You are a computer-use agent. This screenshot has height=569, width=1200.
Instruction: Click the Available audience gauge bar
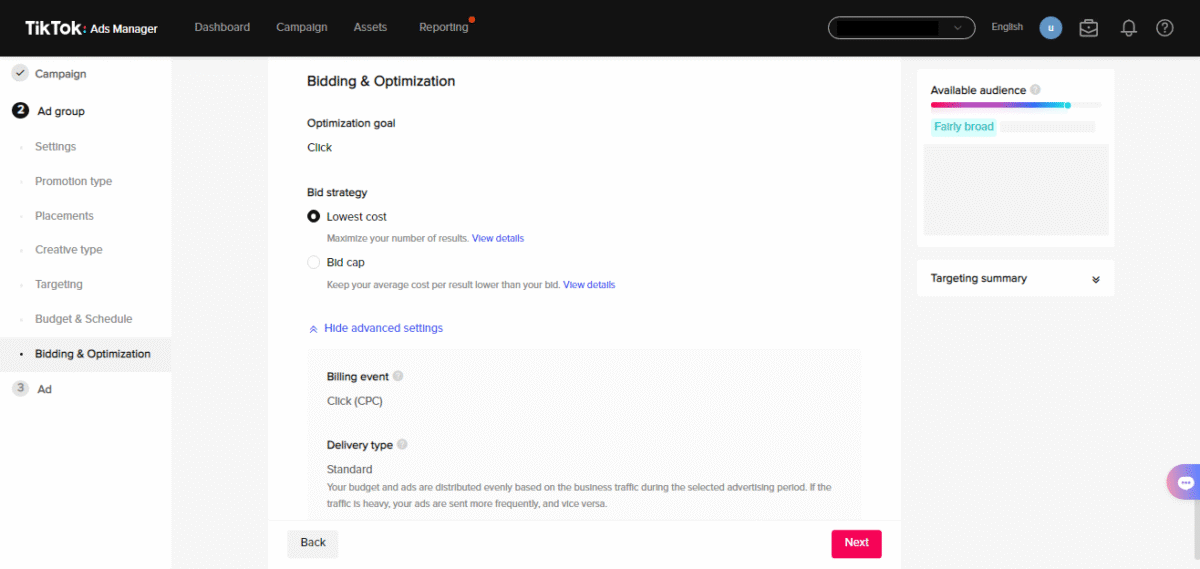(x=1016, y=105)
